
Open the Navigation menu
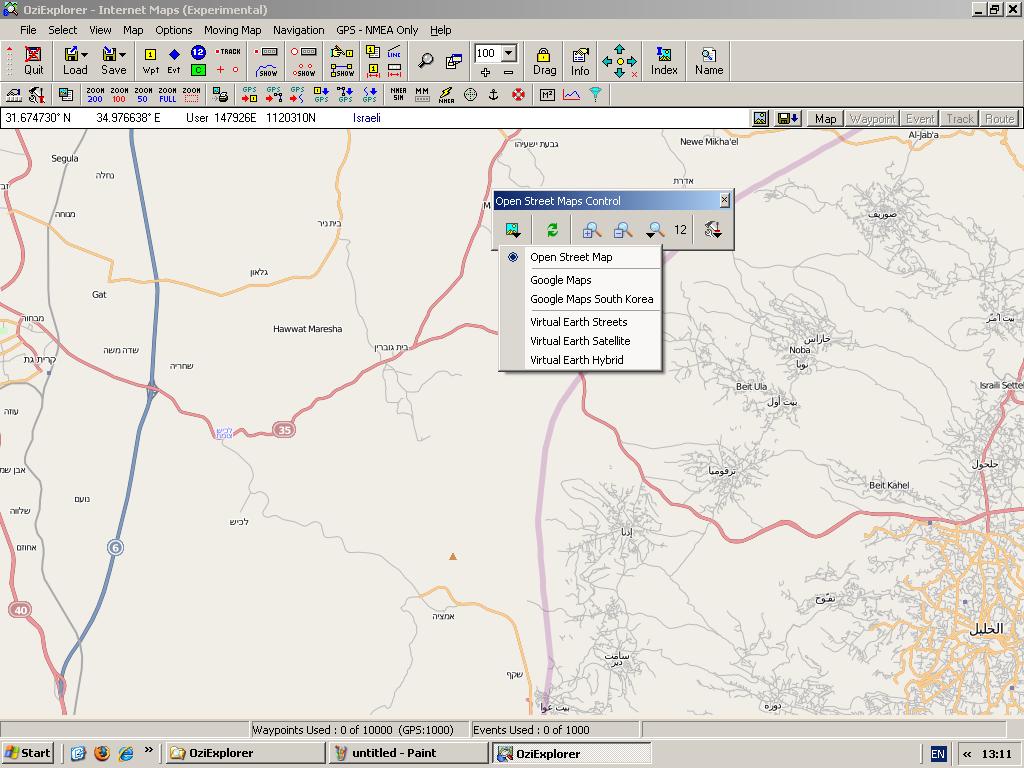298,30
